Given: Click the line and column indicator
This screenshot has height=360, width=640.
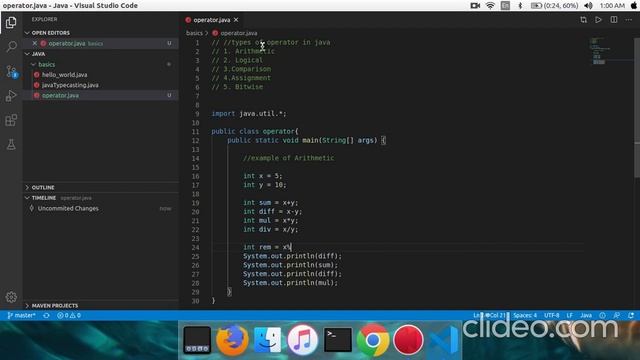Looking at the screenshot, I should (490, 316).
